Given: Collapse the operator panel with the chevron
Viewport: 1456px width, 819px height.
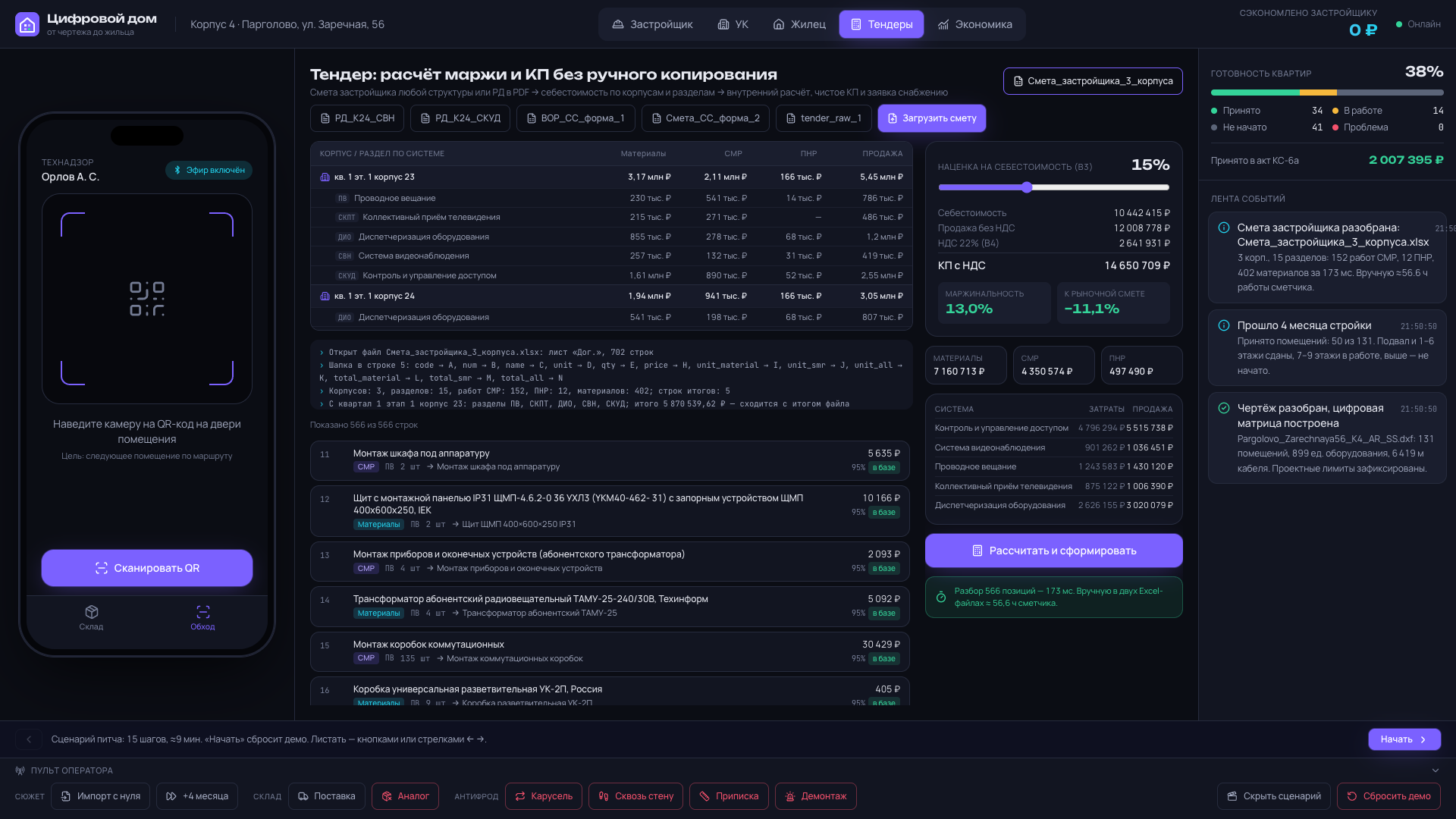Looking at the screenshot, I should pyautogui.click(x=1435, y=770).
